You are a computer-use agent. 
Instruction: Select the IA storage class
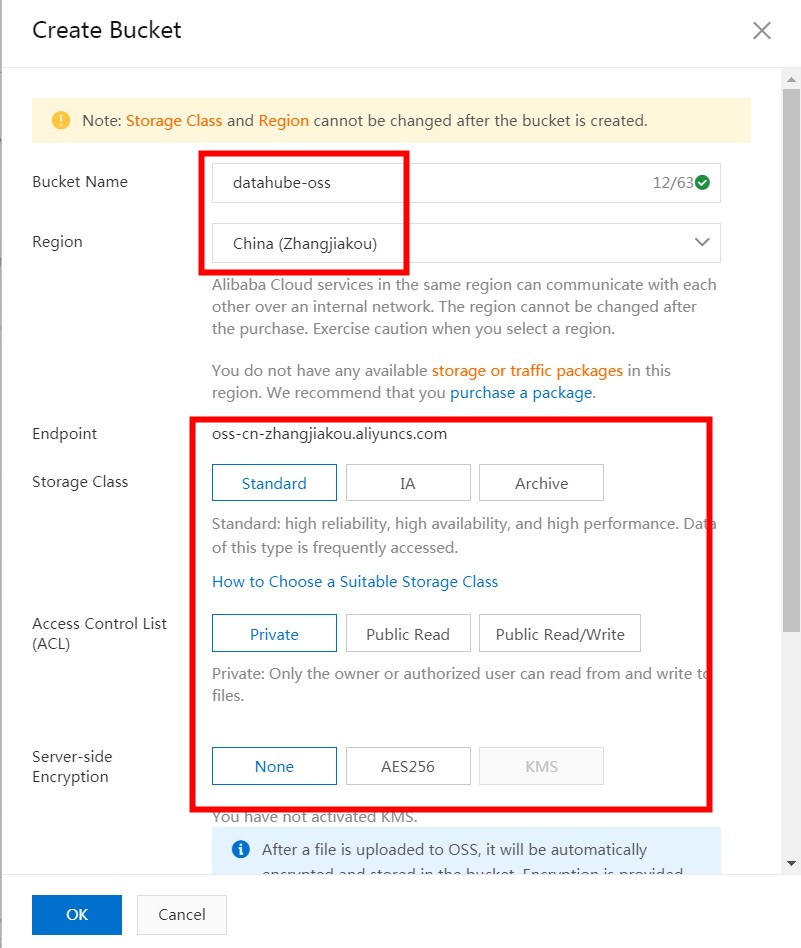(408, 482)
